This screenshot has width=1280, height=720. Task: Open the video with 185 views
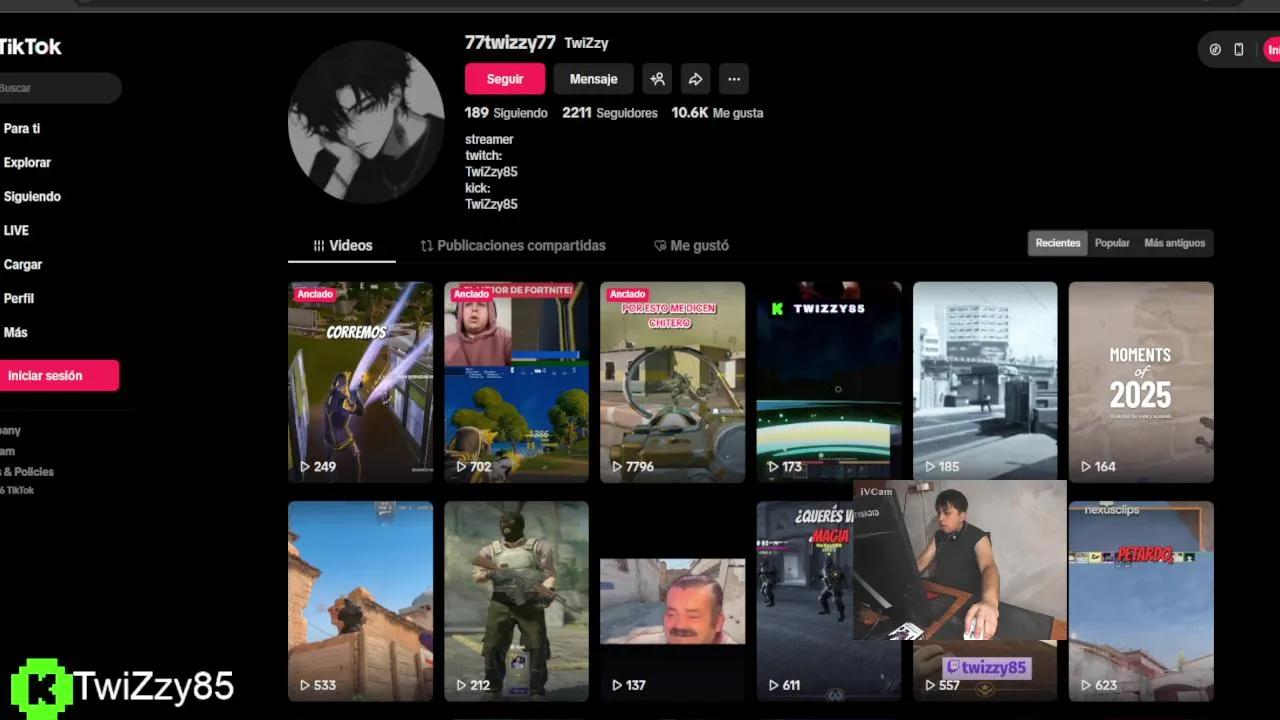984,380
